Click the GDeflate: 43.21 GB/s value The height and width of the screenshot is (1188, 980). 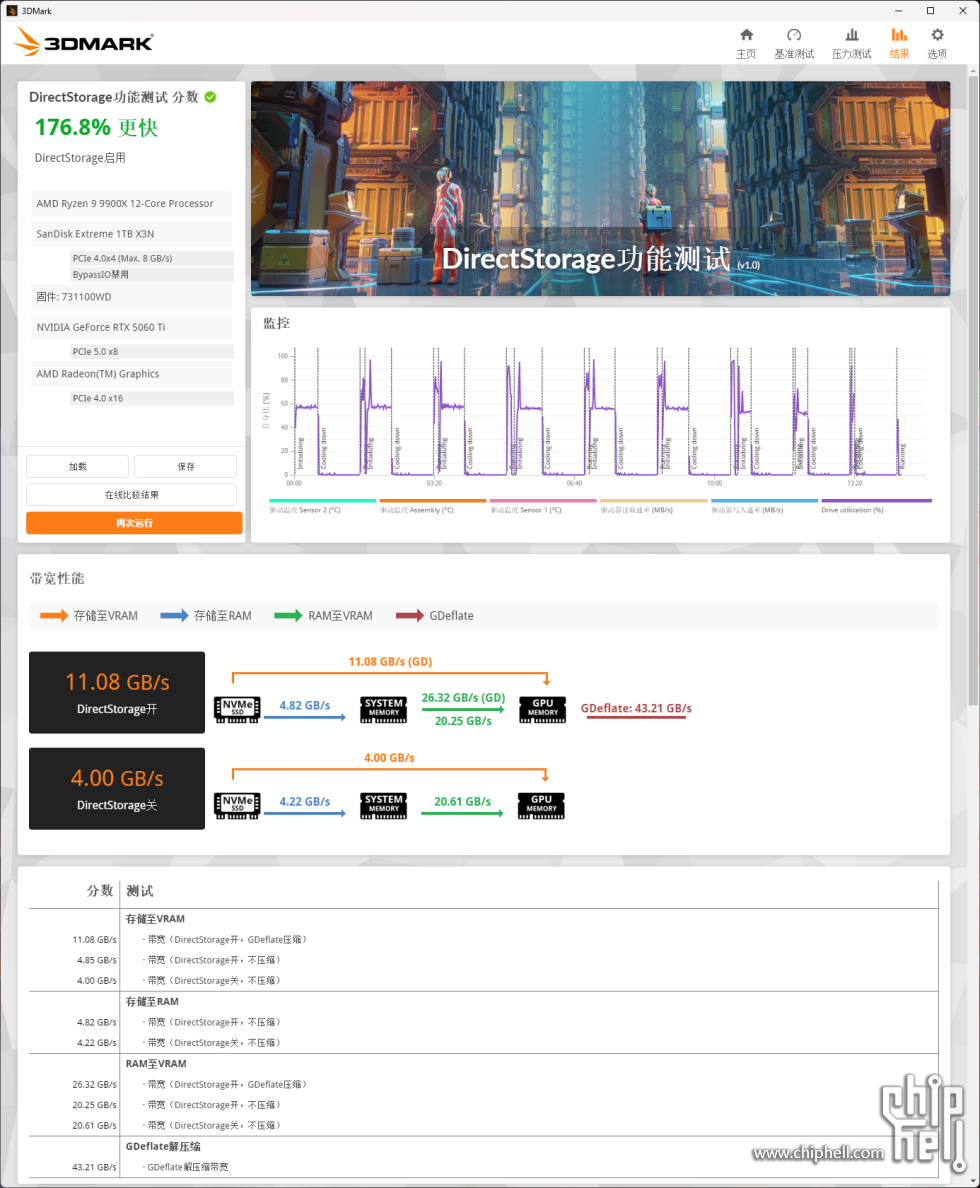click(636, 708)
